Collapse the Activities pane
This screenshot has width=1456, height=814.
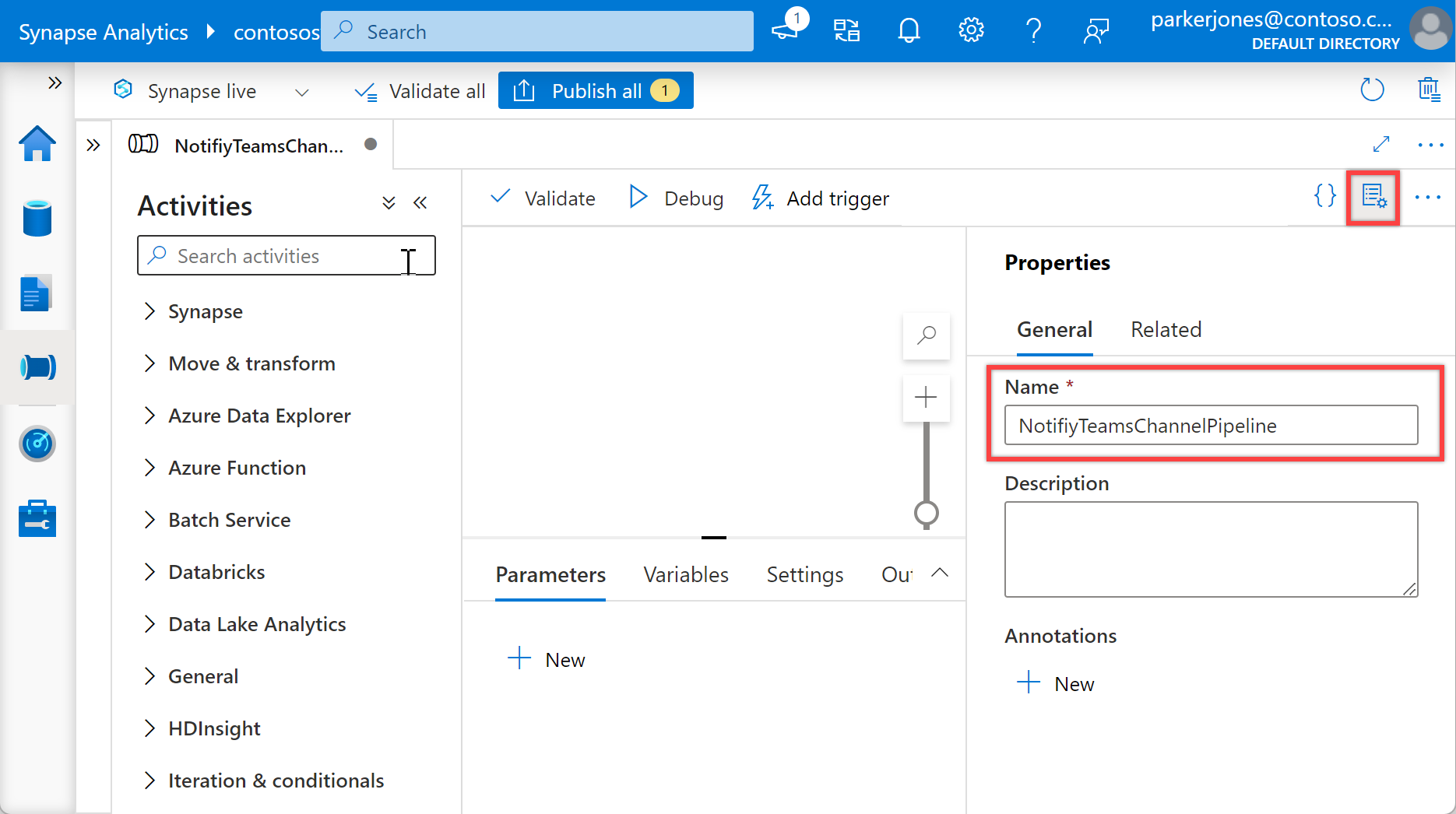(420, 204)
